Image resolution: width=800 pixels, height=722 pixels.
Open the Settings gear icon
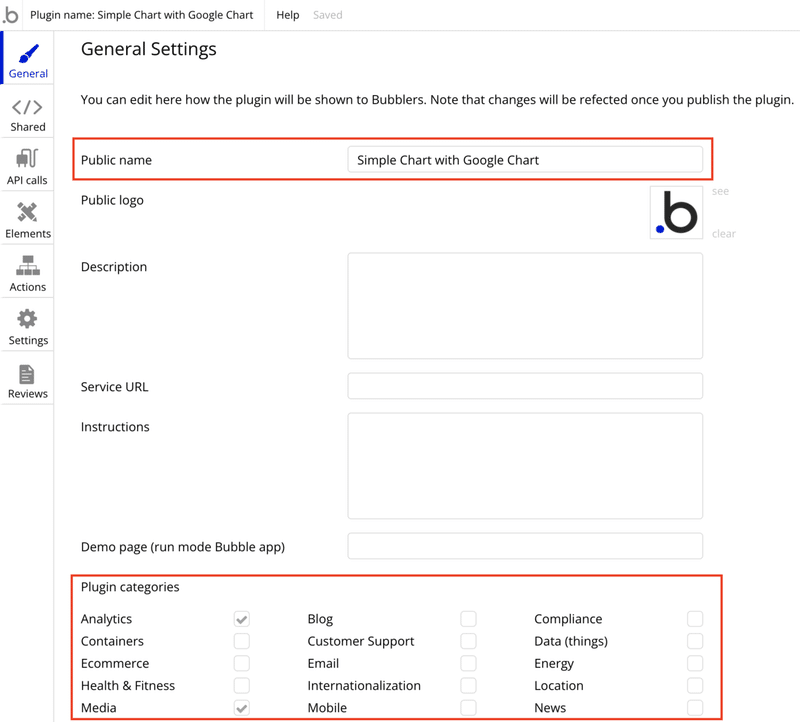[x=27, y=319]
